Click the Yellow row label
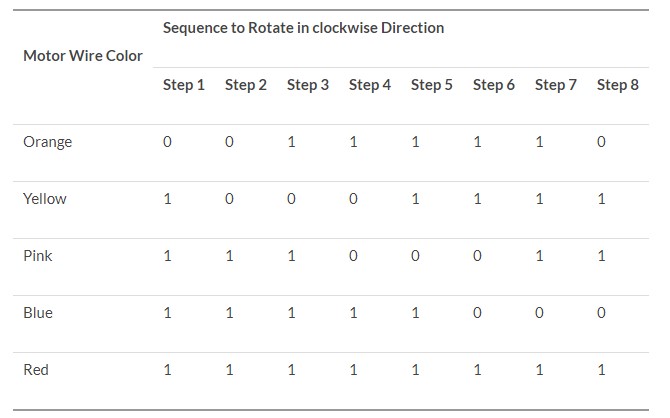Image resolution: width=670 pixels, height=418 pixels. (45, 199)
